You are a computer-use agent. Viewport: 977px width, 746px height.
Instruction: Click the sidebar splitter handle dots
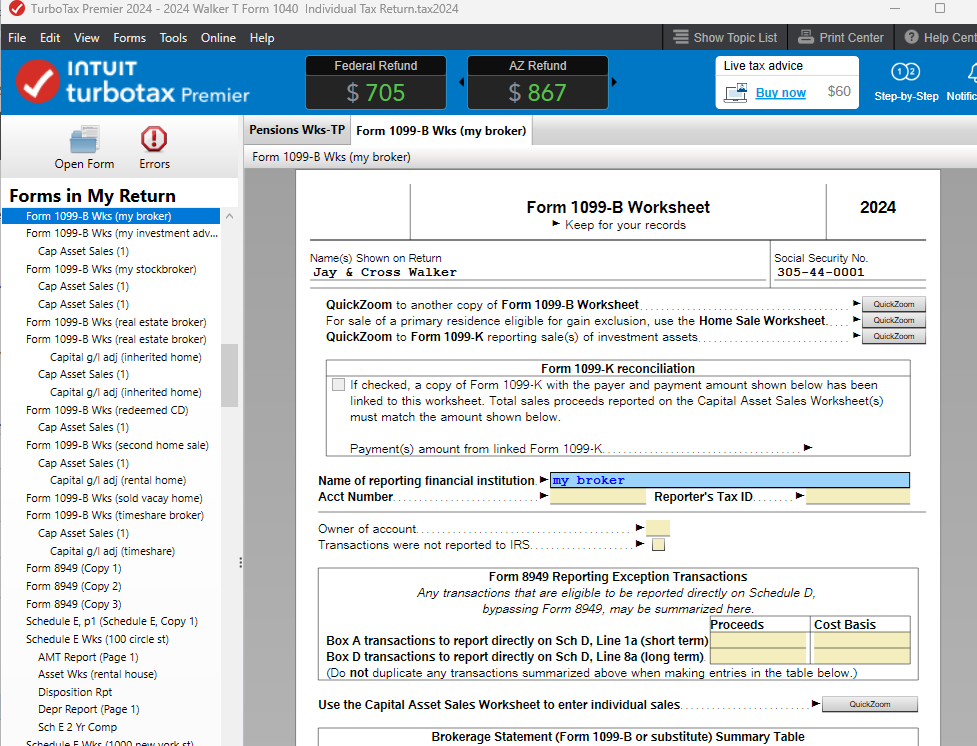[241, 563]
